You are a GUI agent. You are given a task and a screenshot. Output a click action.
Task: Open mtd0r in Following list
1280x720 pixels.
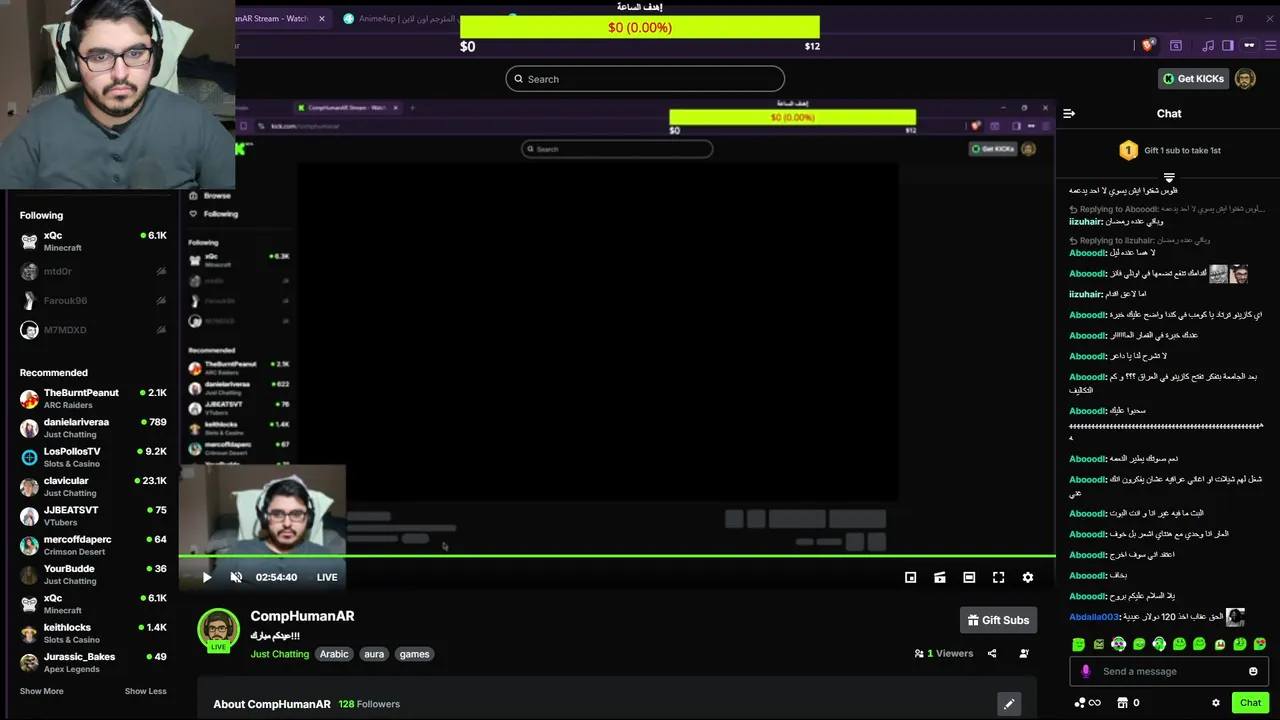click(x=93, y=271)
